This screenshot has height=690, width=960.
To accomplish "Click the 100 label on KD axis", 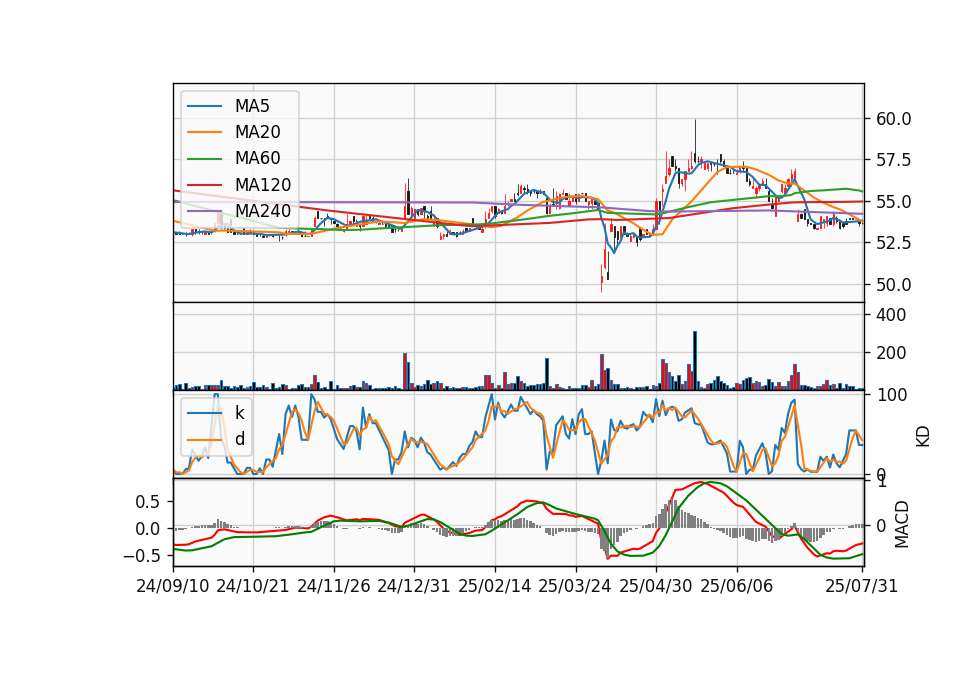I will (891, 395).
